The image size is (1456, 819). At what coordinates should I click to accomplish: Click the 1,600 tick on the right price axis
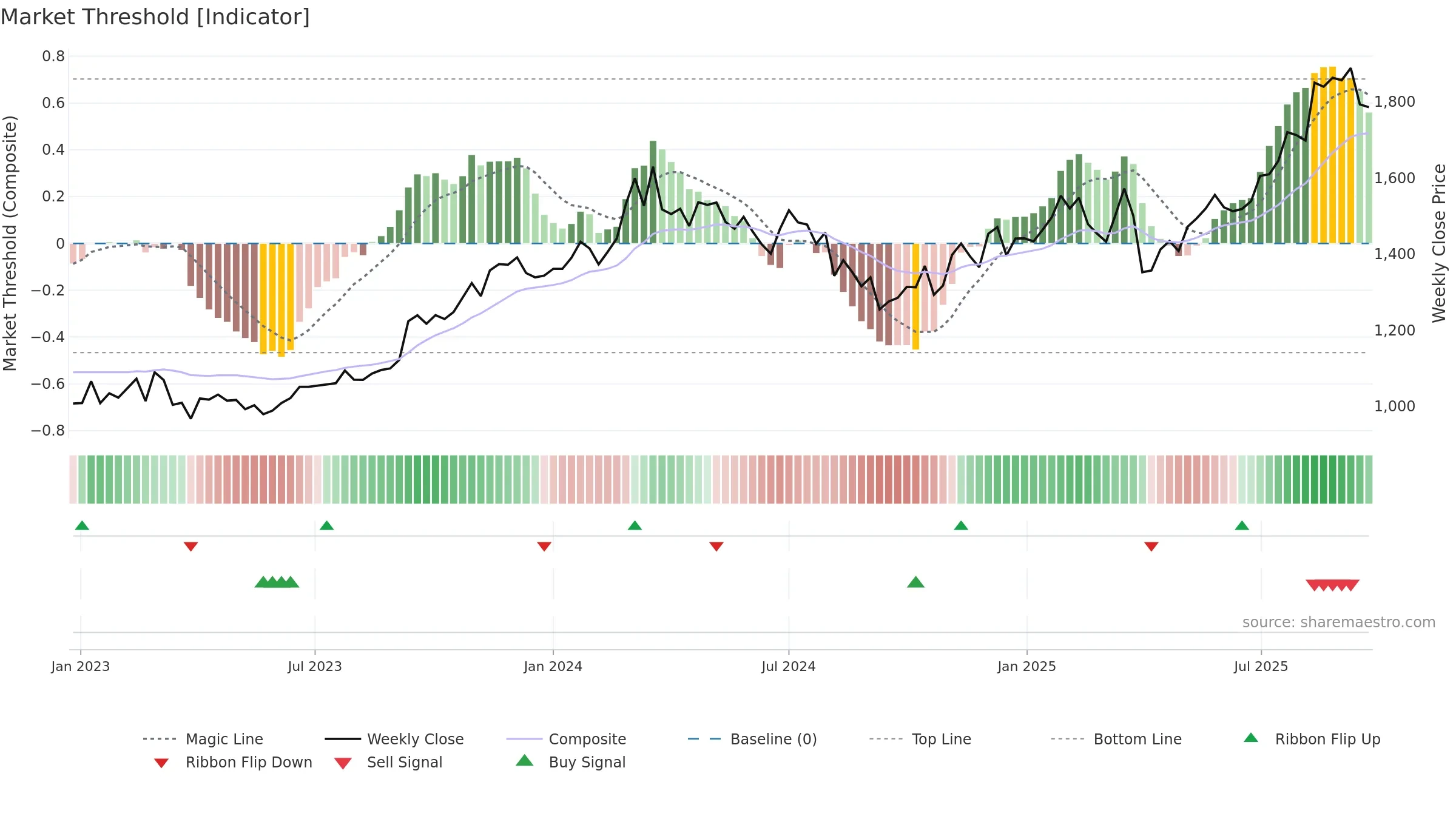tap(1395, 178)
